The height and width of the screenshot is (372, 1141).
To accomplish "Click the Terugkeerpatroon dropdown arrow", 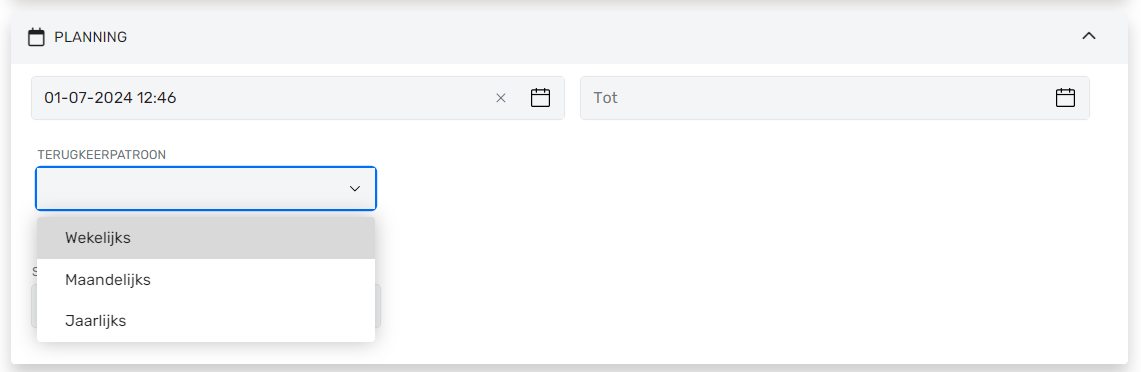I will point(354,189).
